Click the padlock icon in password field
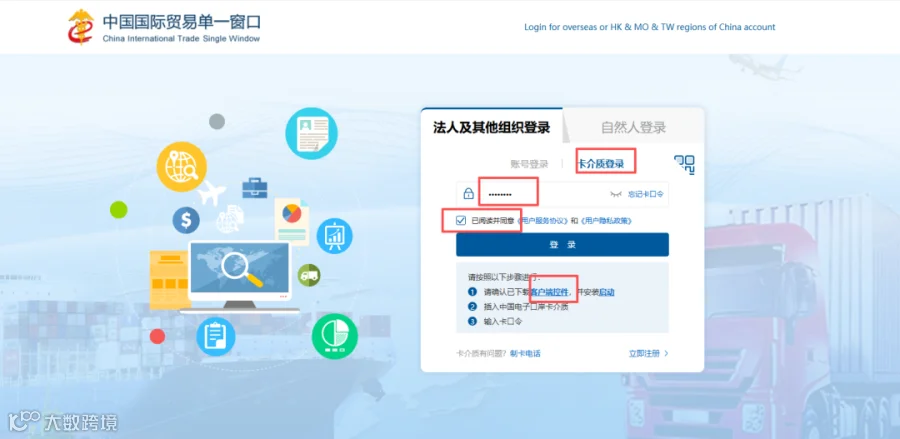The height and width of the screenshot is (439, 900). [x=468, y=194]
